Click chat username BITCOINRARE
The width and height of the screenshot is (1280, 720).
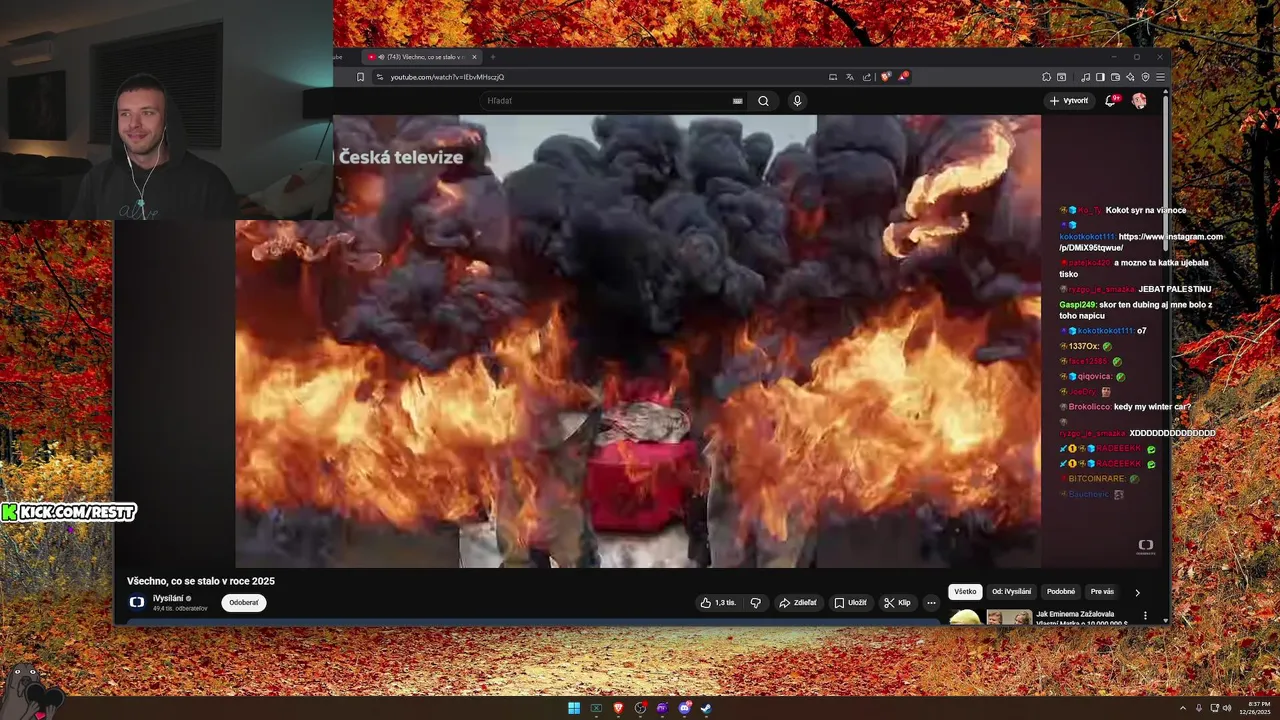pos(1097,479)
